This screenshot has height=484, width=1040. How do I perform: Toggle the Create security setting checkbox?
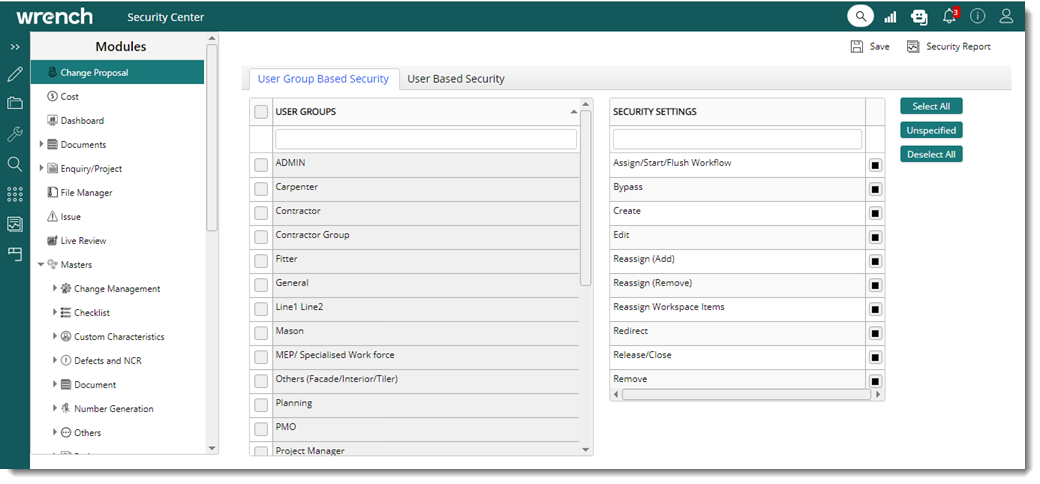[875, 213]
